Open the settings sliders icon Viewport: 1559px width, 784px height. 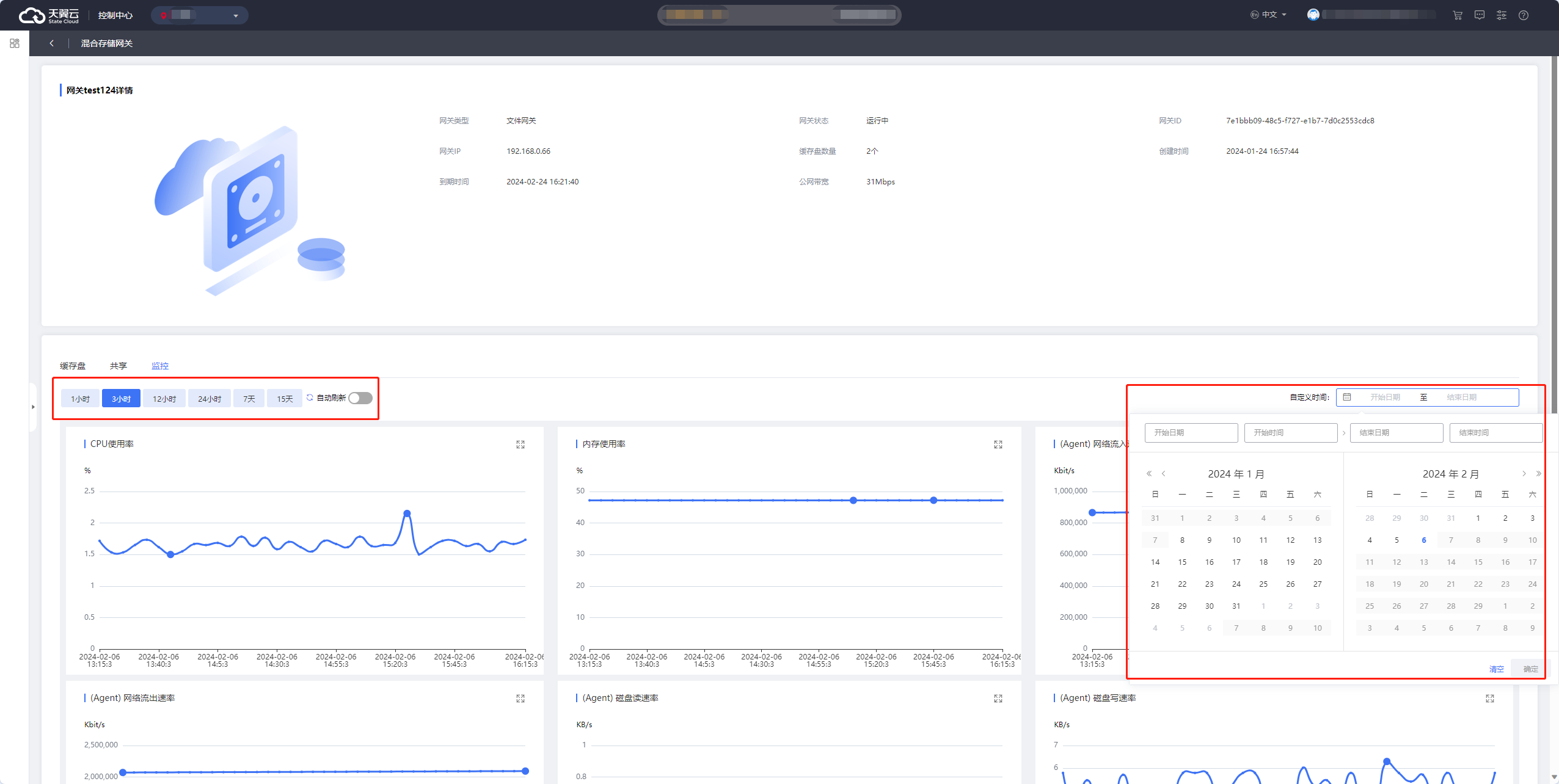(1502, 15)
